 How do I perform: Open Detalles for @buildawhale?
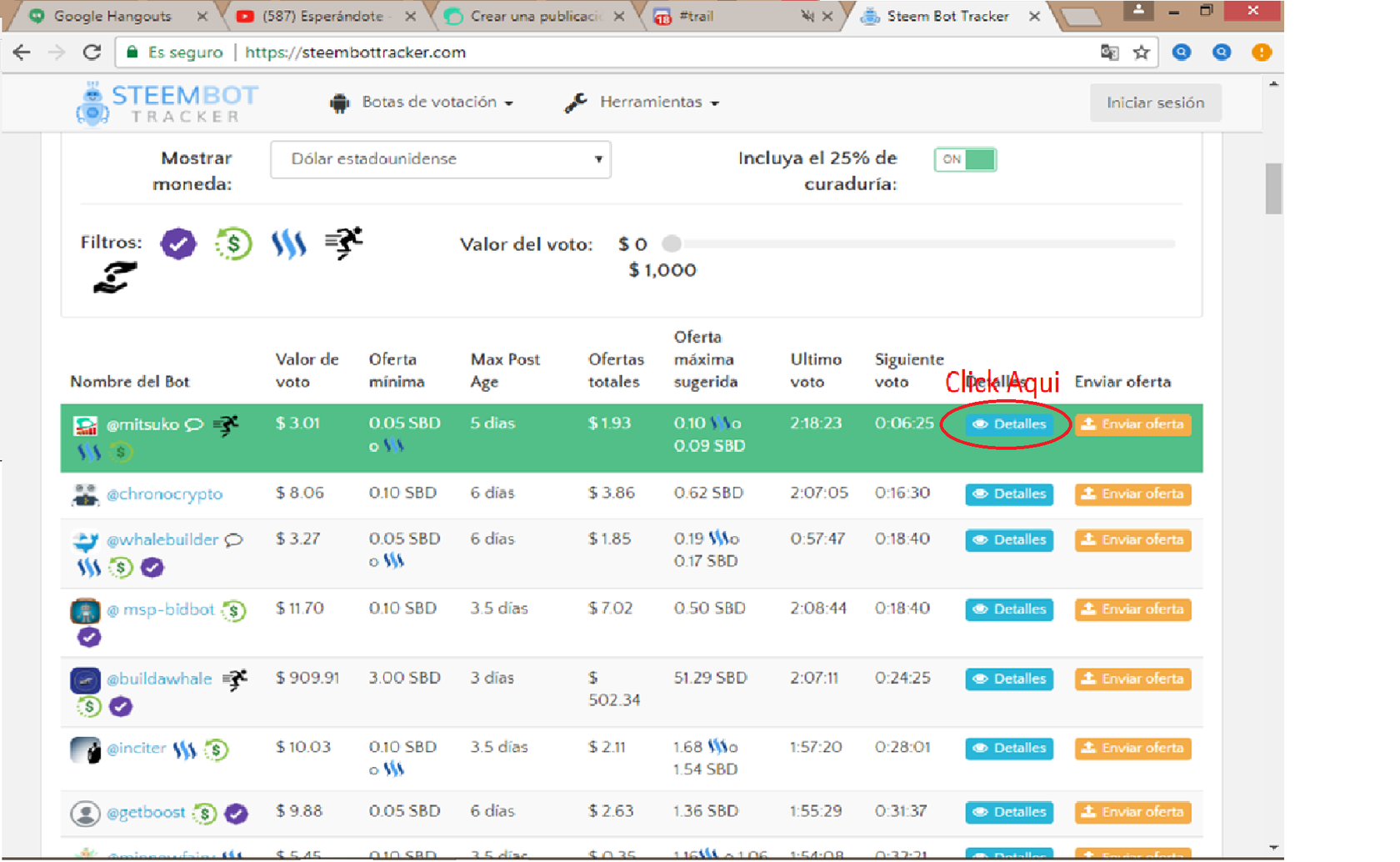tap(1009, 679)
